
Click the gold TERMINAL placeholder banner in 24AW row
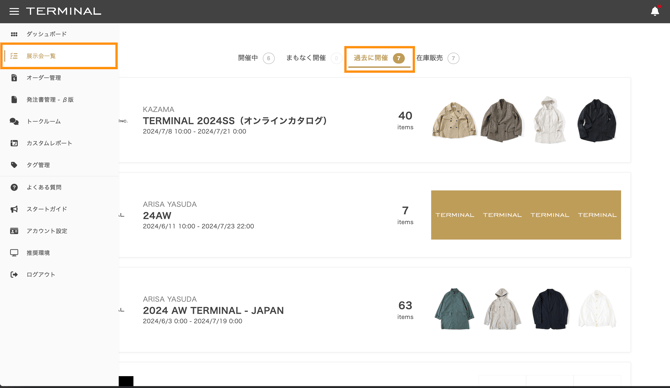[526, 215]
